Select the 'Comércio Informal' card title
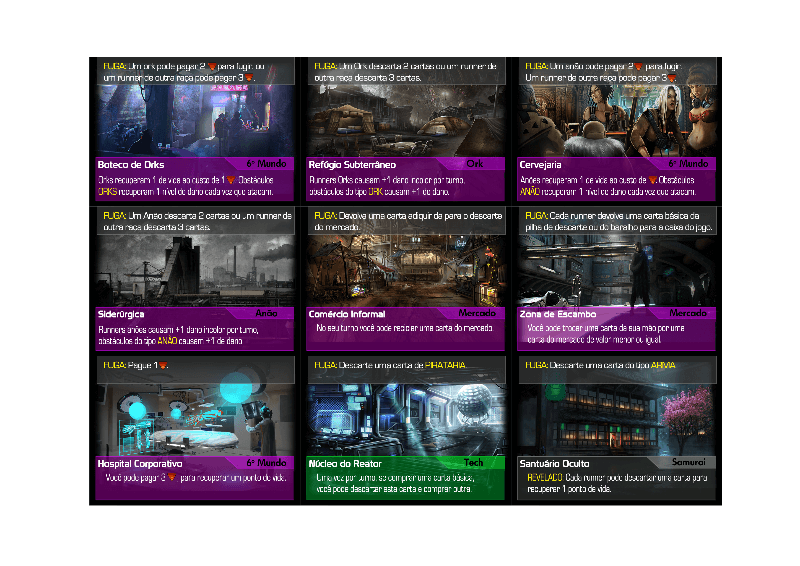The image size is (800, 566). pyautogui.click(x=347, y=314)
